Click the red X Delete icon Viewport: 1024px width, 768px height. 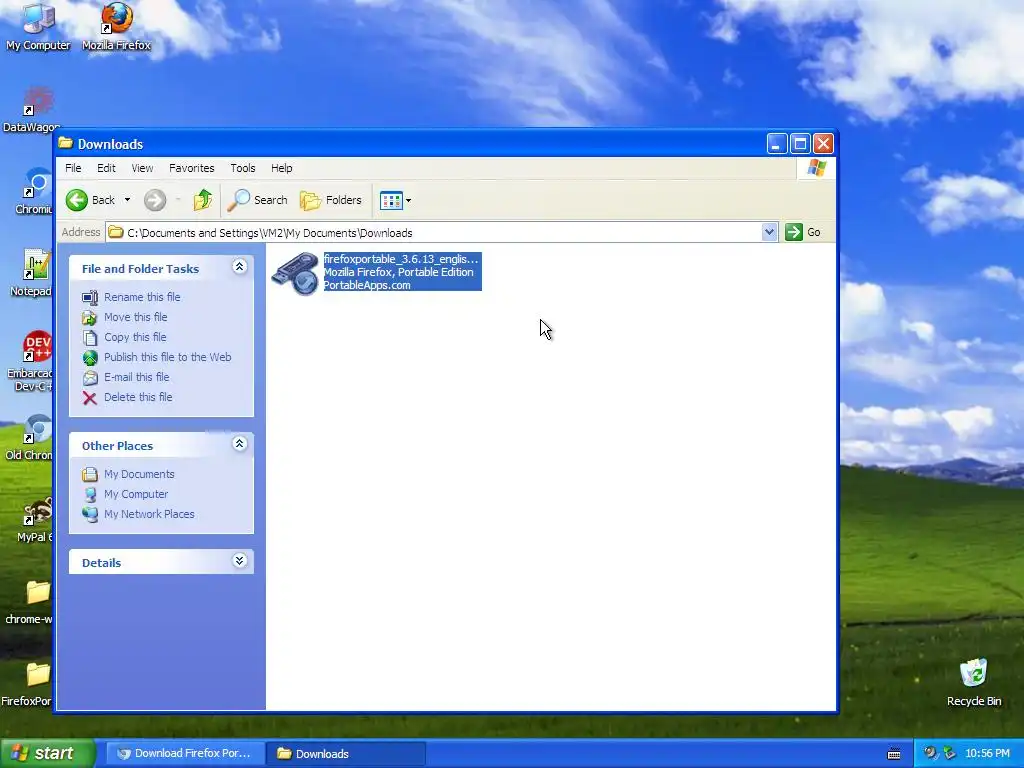90,398
